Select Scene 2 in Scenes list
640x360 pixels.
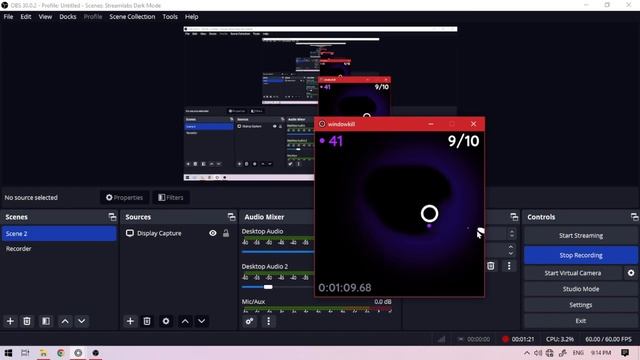pyautogui.click(x=59, y=233)
